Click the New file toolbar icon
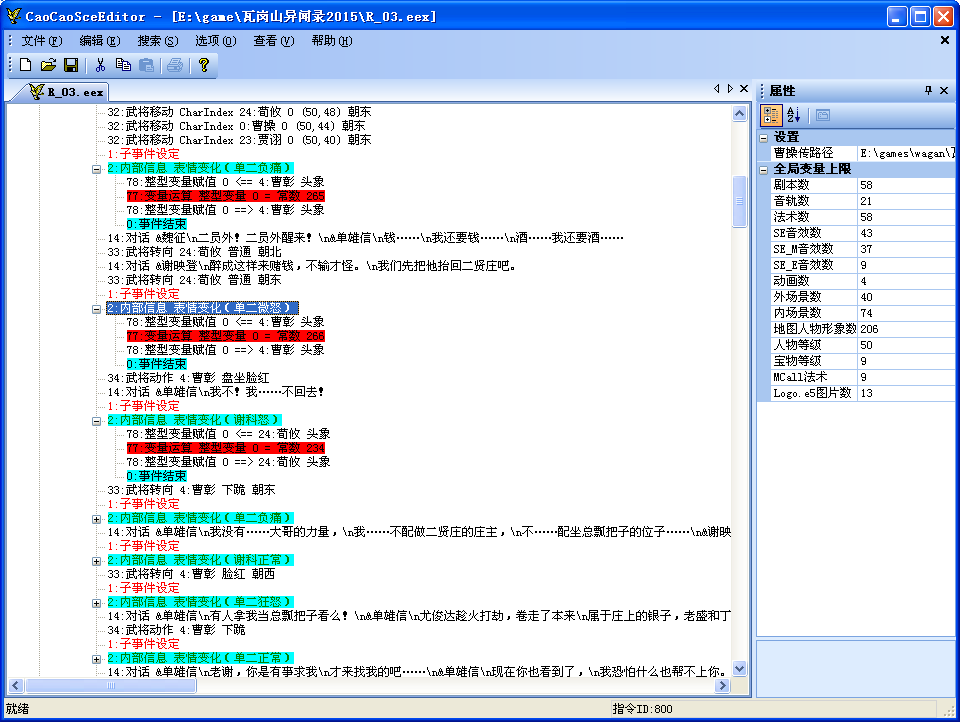 pos(25,65)
